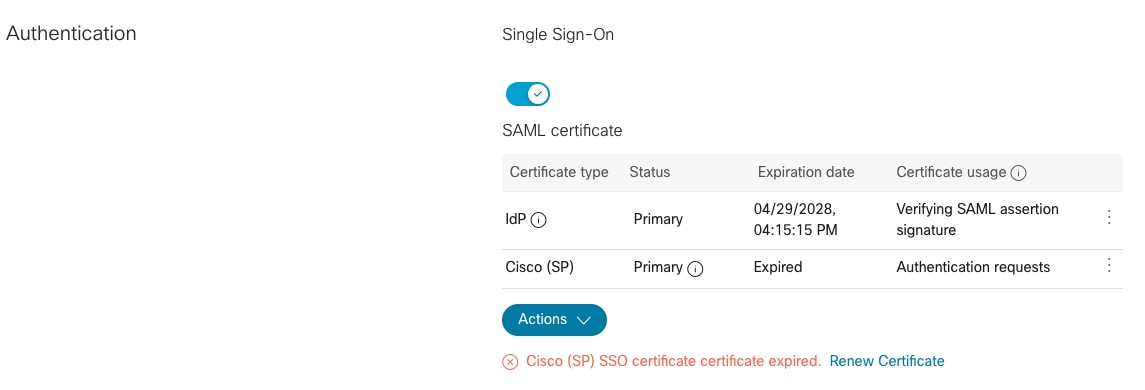Select the Status column header
Screen dimensions: 1145x390
click(x=649, y=172)
